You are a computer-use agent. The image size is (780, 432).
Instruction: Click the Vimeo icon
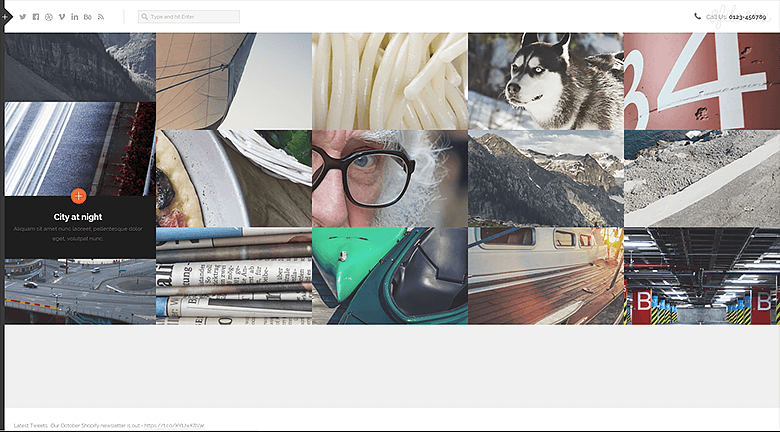click(x=62, y=17)
